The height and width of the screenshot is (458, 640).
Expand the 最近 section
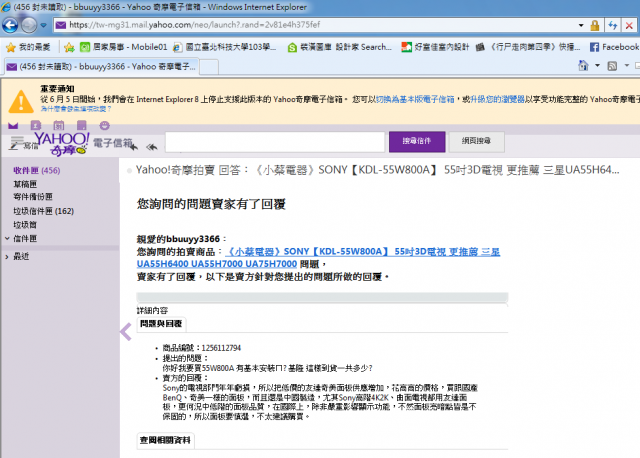tap(7, 256)
